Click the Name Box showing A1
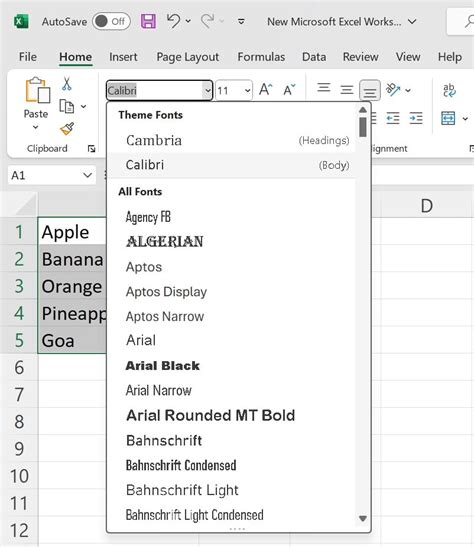 pyautogui.click(x=44, y=175)
